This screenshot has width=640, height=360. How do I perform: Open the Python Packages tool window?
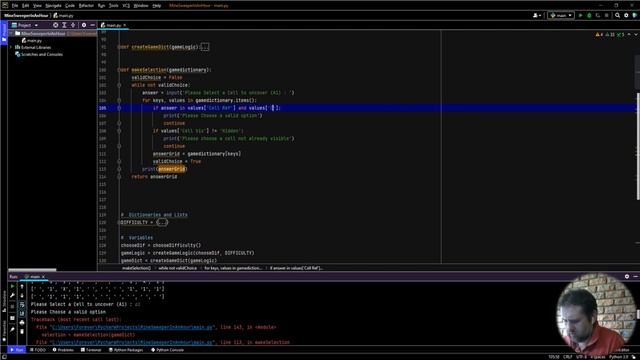click(126, 350)
